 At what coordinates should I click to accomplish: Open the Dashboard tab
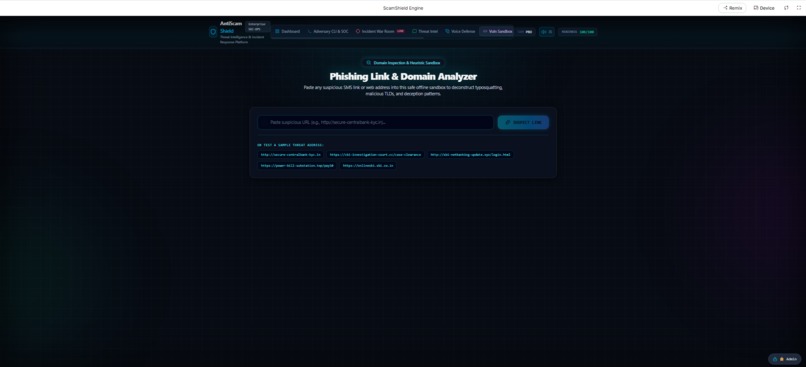click(287, 31)
